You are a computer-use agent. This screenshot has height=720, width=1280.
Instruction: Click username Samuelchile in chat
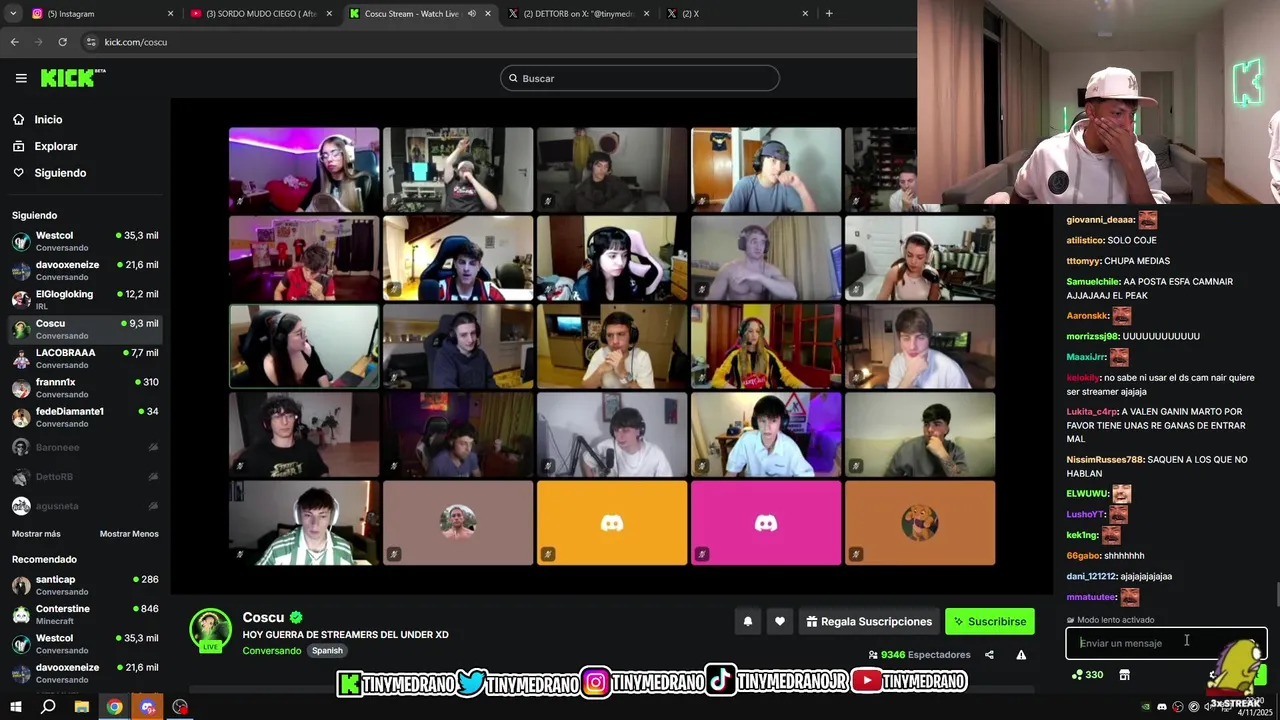1093,282
